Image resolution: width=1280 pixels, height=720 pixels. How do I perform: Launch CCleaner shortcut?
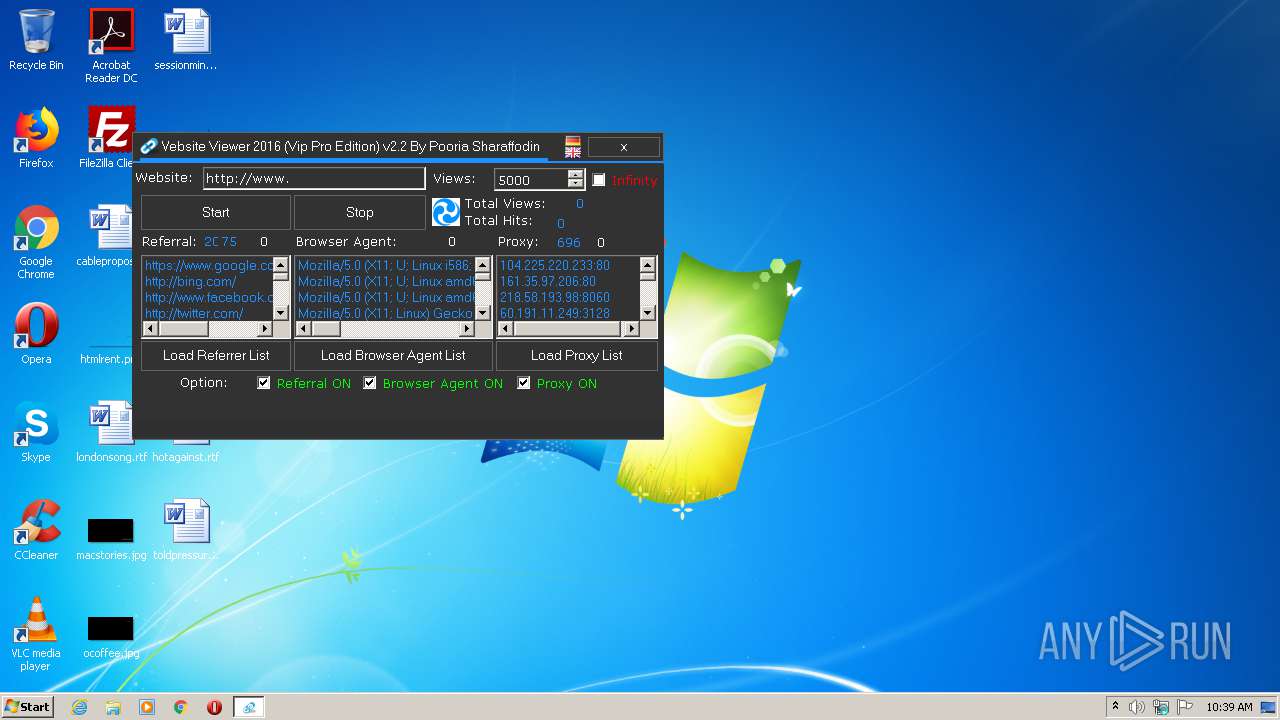(36, 530)
